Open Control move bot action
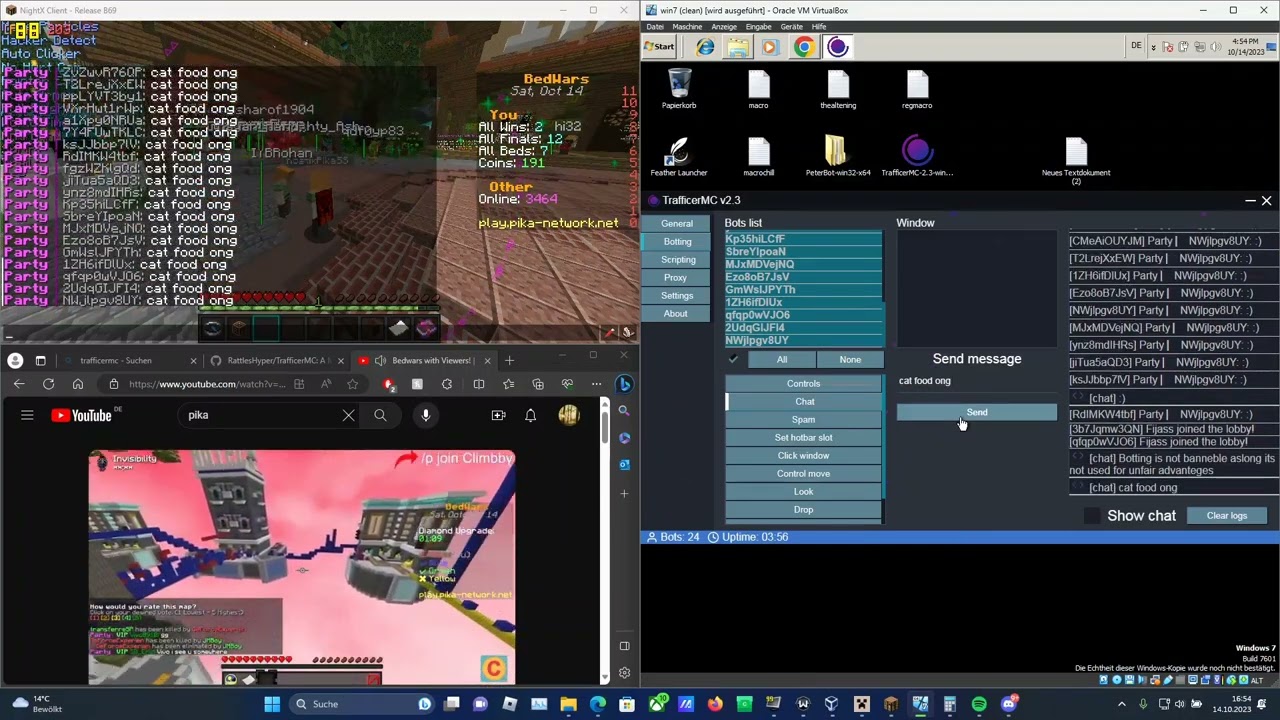Screen dimensions: 1280x720 [x=803, y=473]
